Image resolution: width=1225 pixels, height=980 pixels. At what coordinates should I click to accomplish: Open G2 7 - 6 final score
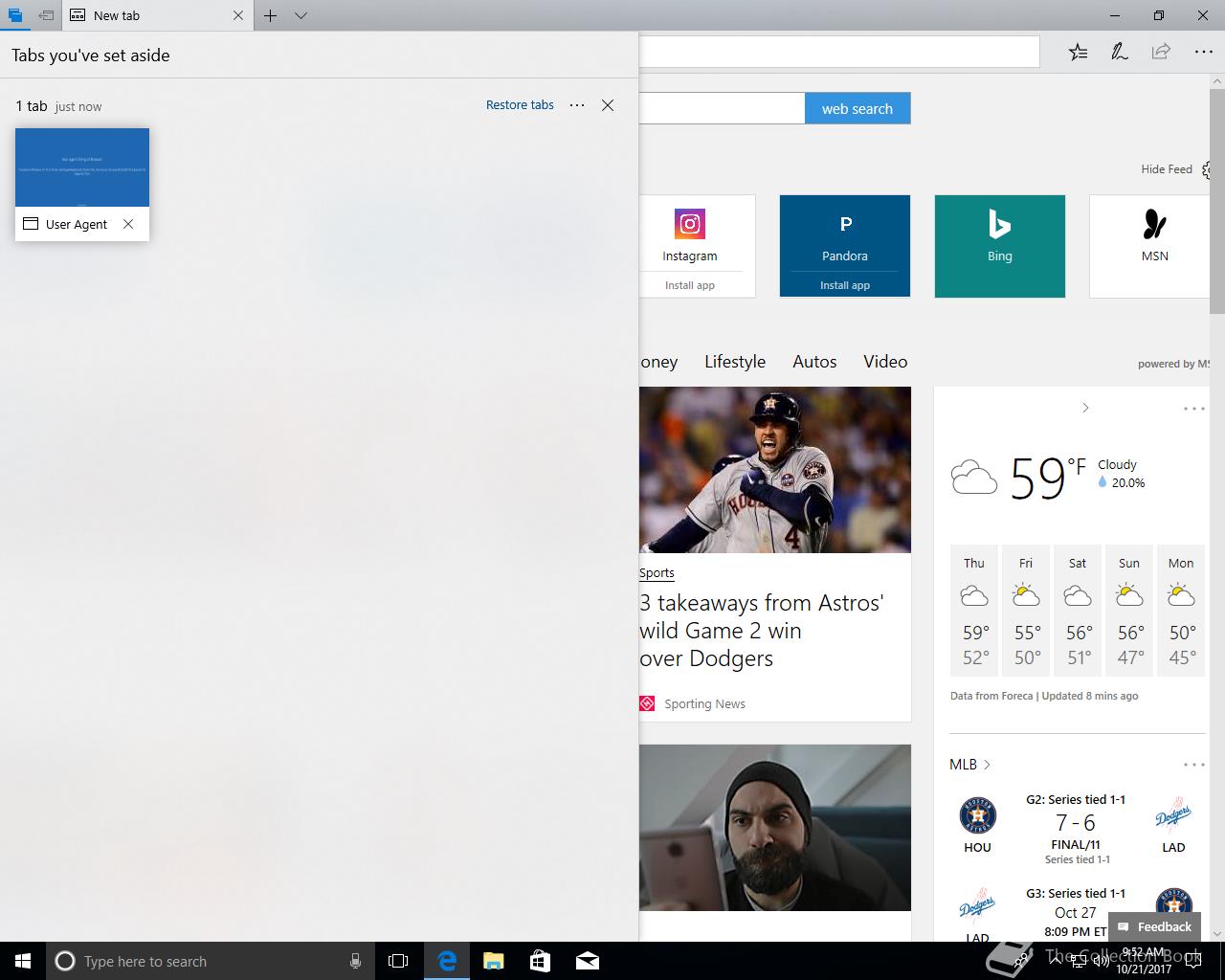coord(1076,823)
